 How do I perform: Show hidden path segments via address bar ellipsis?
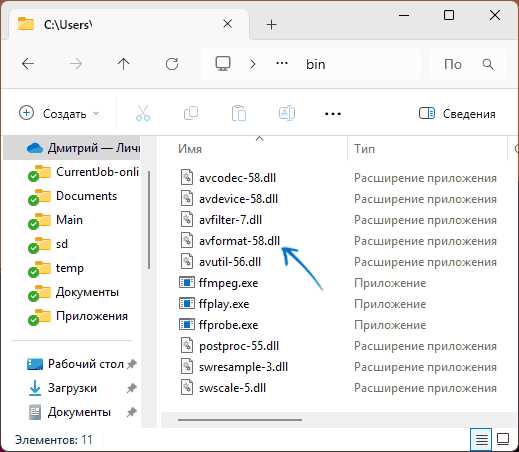[x=282, y=63]
